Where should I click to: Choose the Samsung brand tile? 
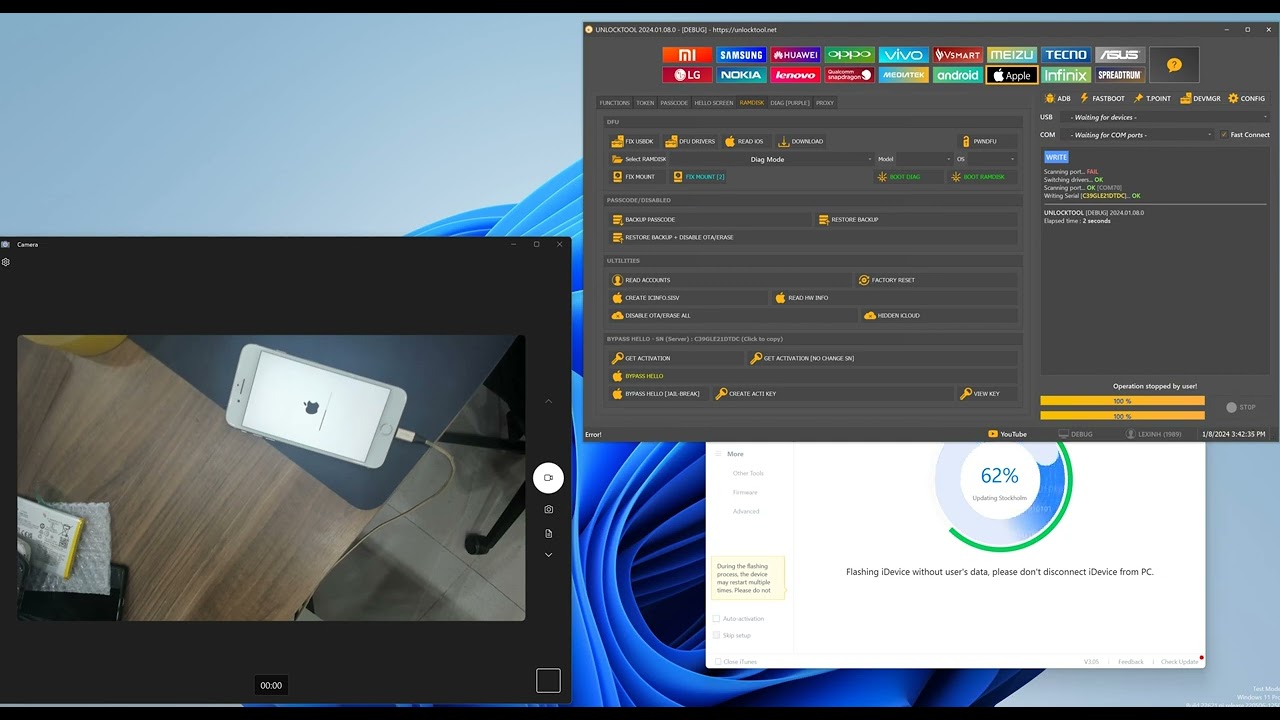[741, 55]
